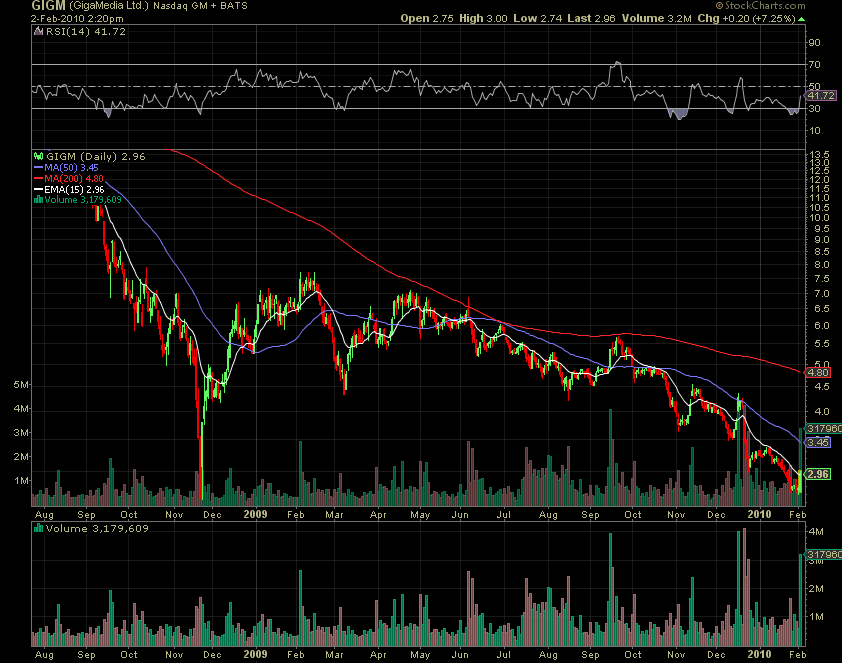Click the green volume tag on the lower Volume panel

coord(824,555)
